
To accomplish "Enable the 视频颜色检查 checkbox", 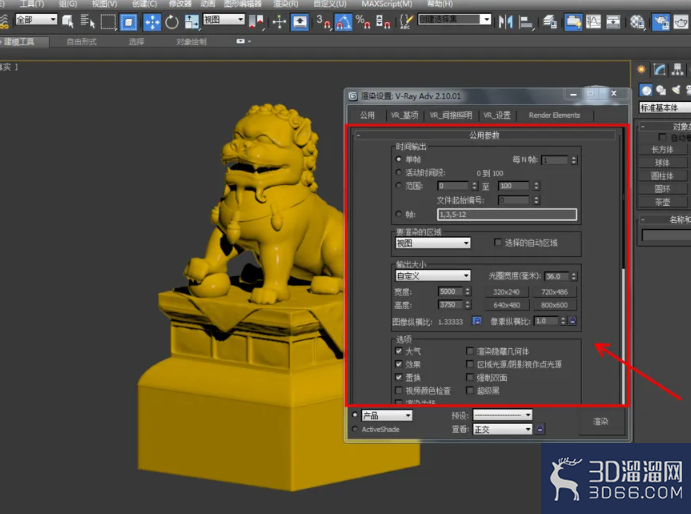I will (x=399, y=391).
